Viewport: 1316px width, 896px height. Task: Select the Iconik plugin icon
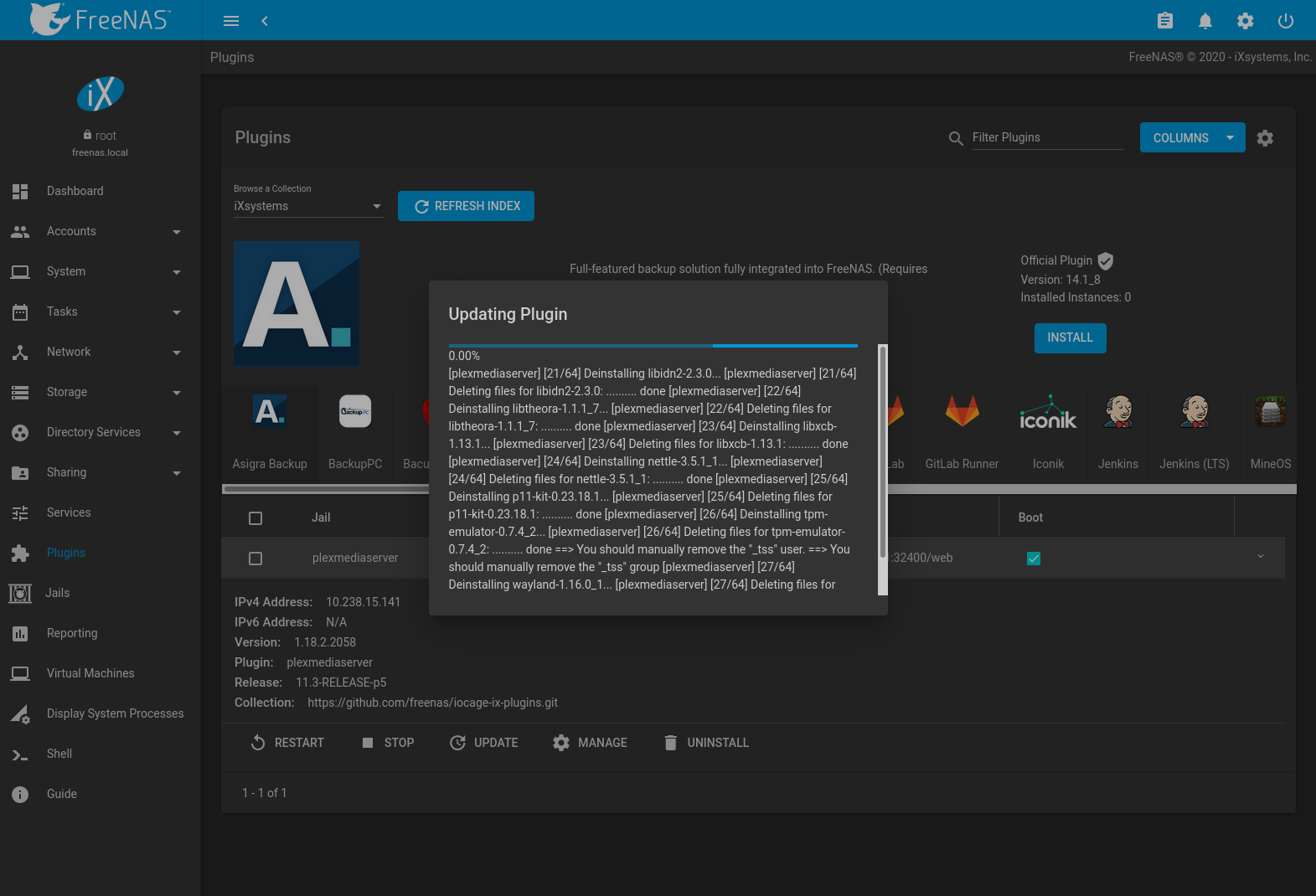1048,412
